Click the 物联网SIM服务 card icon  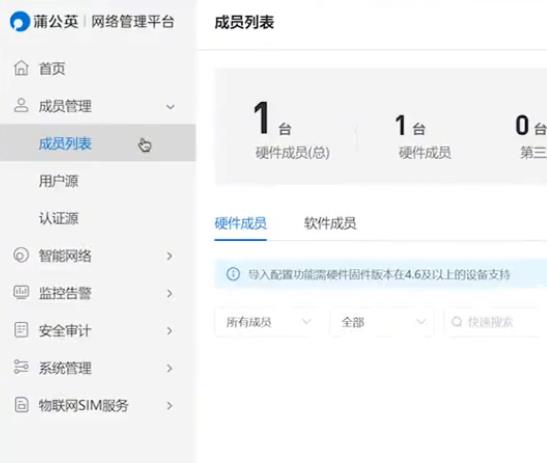pos(21,405)
